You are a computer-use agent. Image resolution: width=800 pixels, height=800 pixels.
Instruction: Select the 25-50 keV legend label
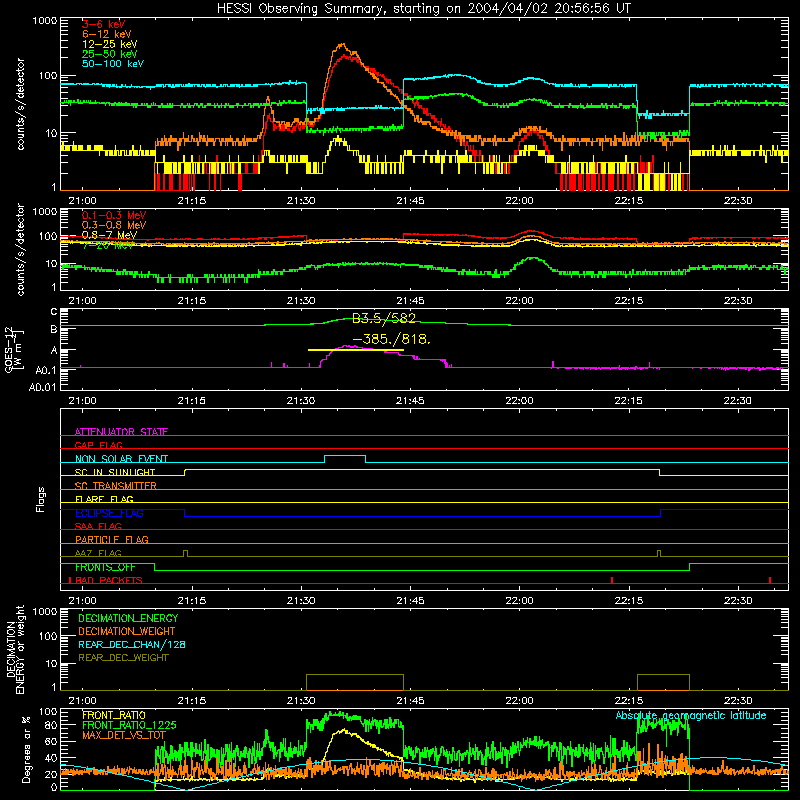110,54
